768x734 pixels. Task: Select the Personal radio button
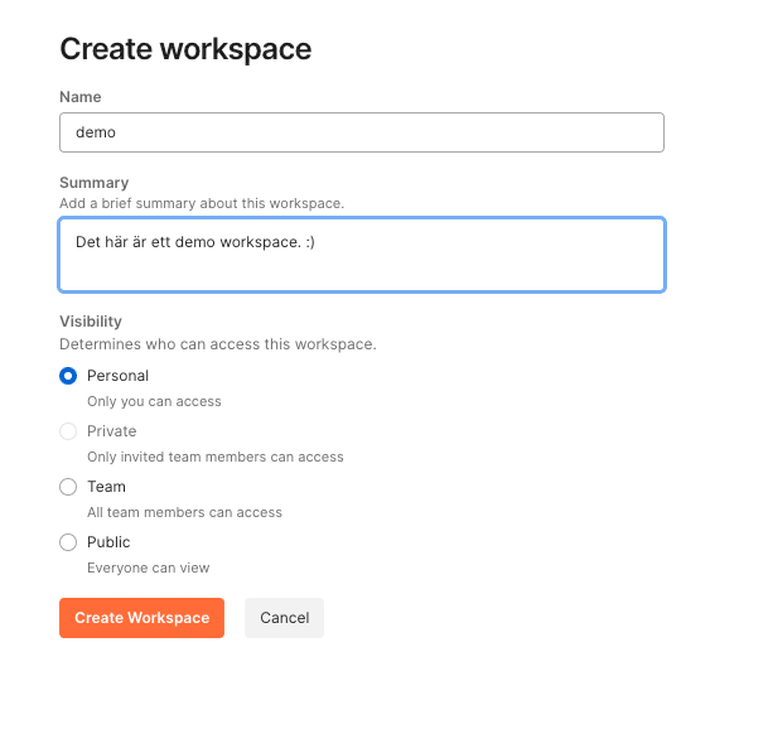68,376
